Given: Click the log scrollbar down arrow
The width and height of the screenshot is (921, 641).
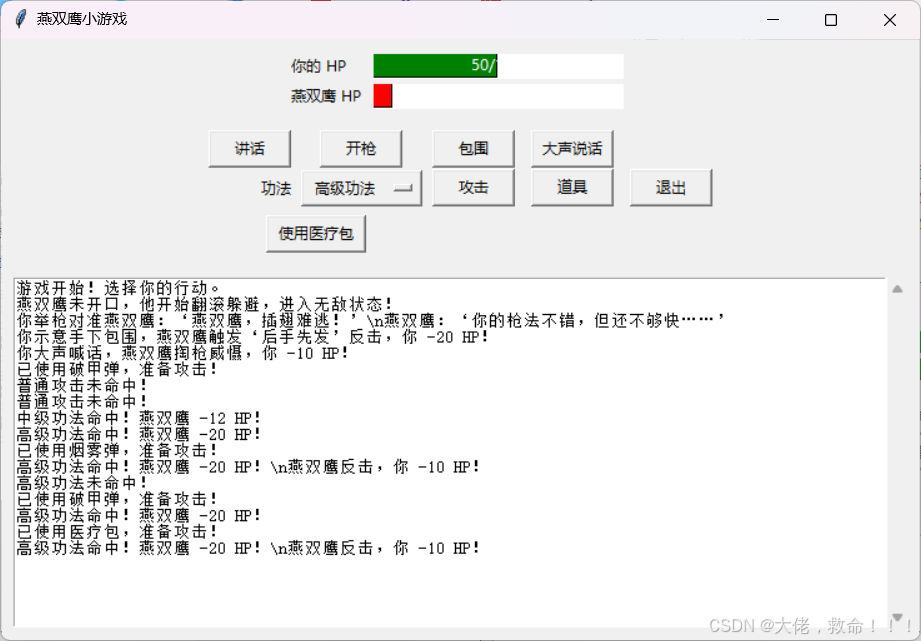Looking at the screenshot, I should tap(898, 617).
